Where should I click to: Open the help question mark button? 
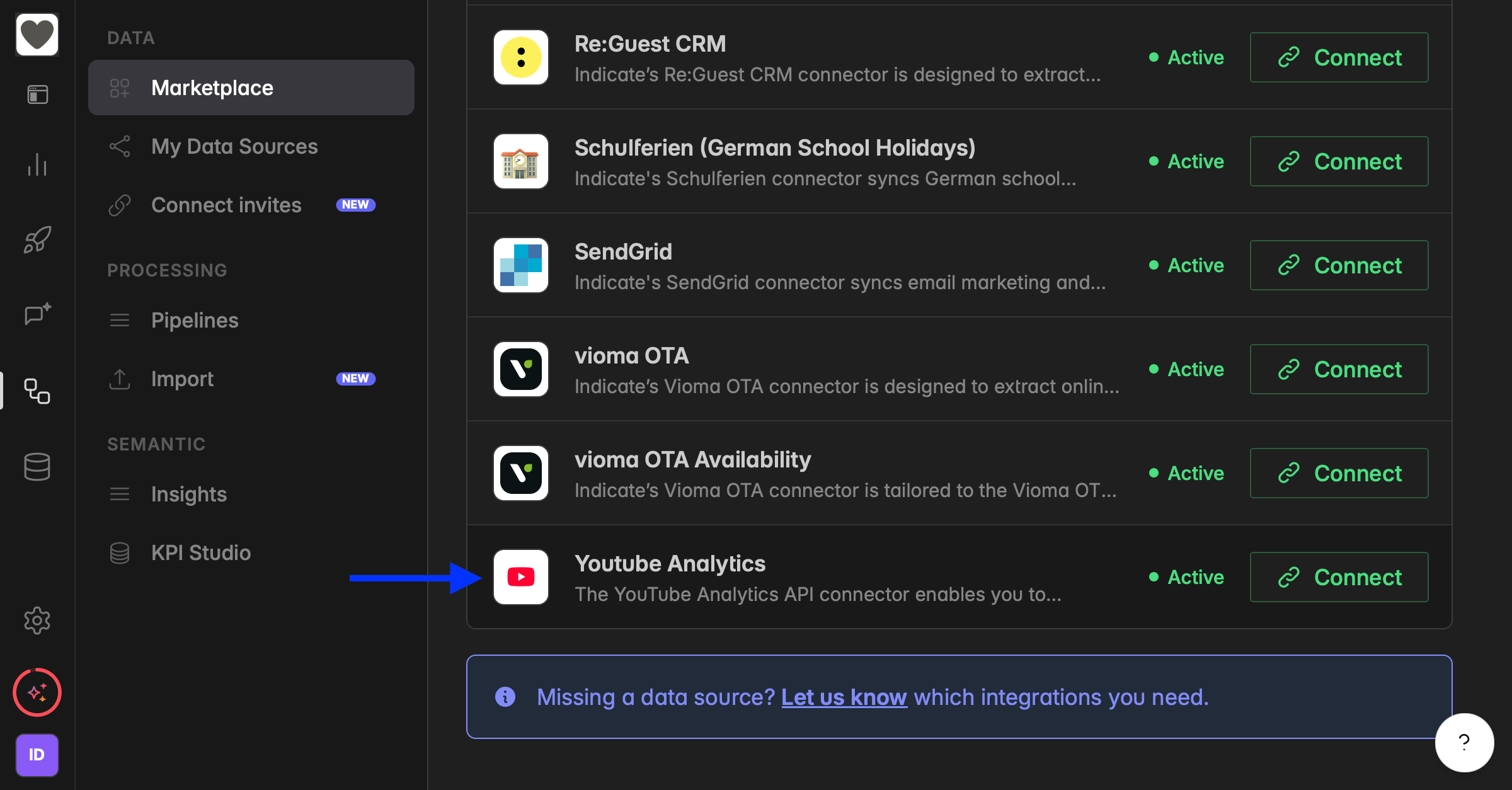1464,743
